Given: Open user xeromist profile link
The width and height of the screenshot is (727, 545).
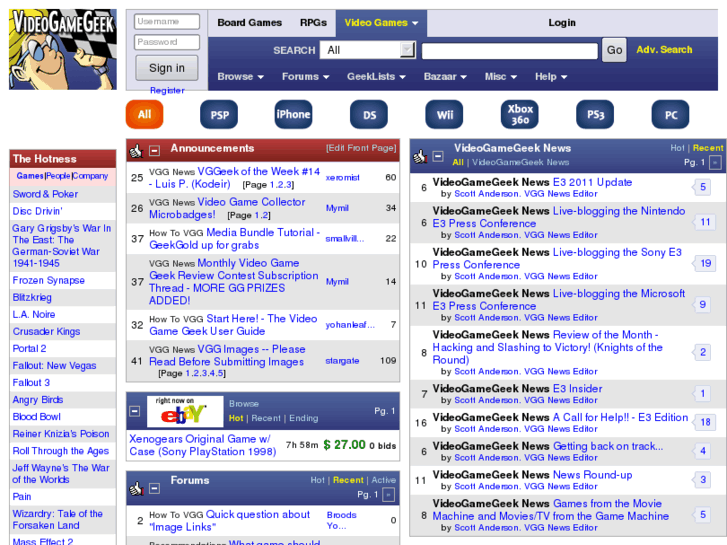Looking at the screenshot, I should tap(342, 178).
